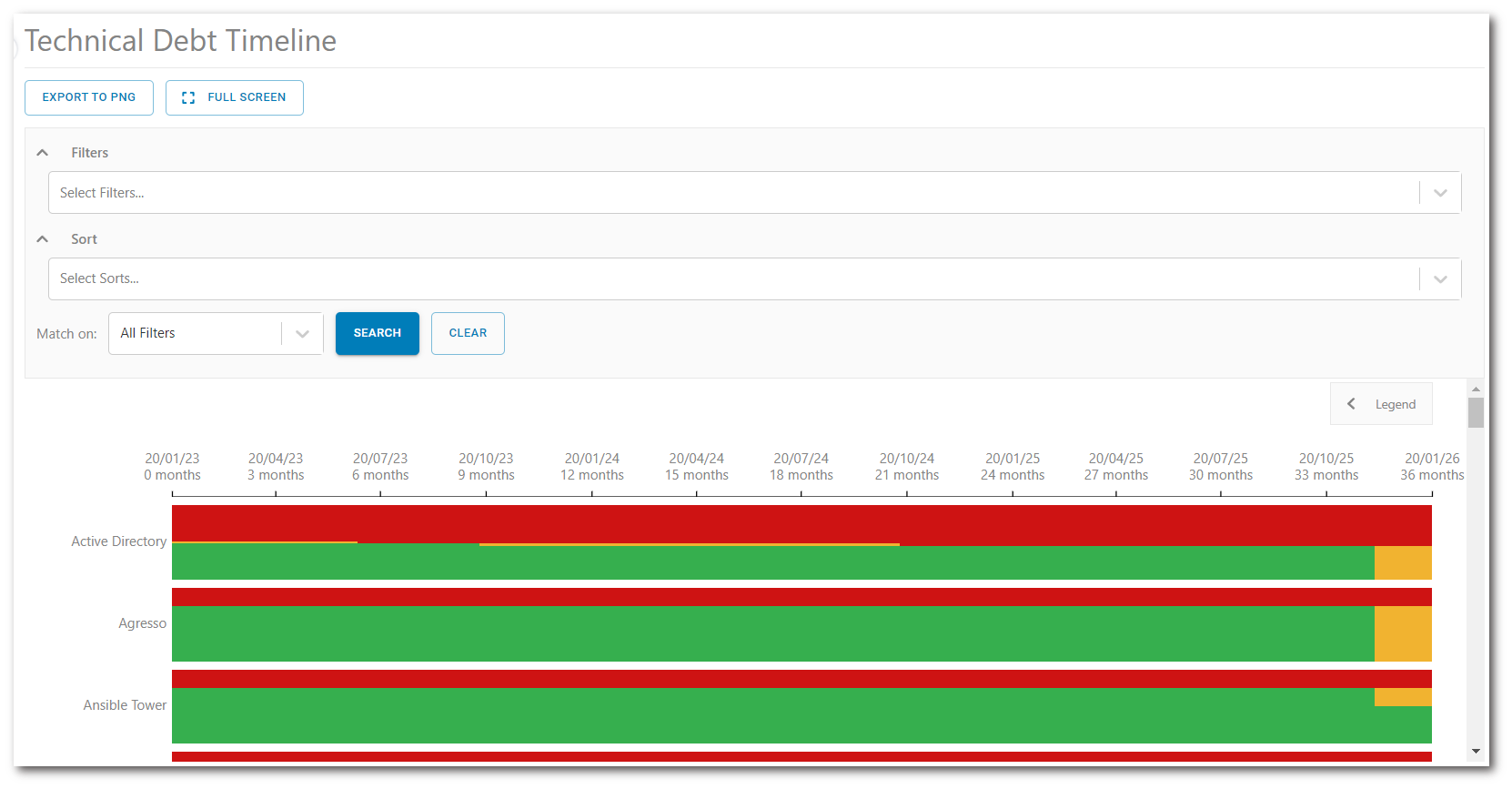Viewport: 1512px width, 789px height.
Task: Collapse the Sort section chevron
Action: [43, 239]
